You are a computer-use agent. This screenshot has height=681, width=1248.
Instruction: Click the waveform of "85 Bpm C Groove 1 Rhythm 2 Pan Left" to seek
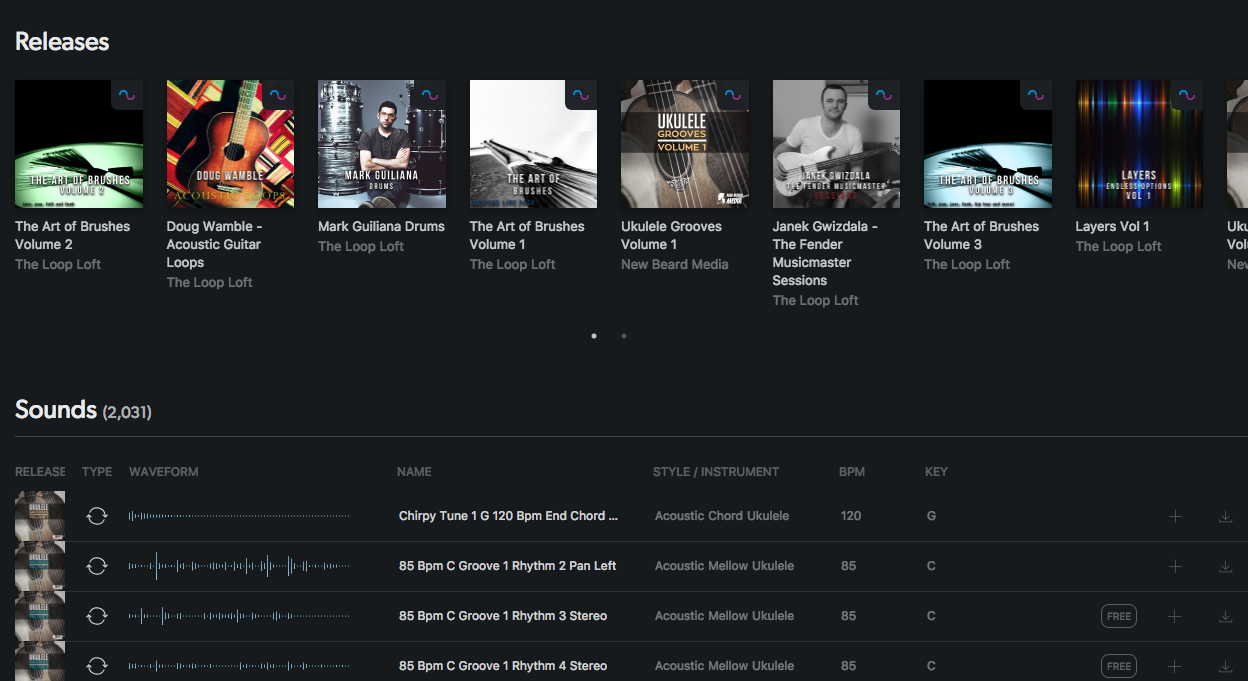[240, 566]
